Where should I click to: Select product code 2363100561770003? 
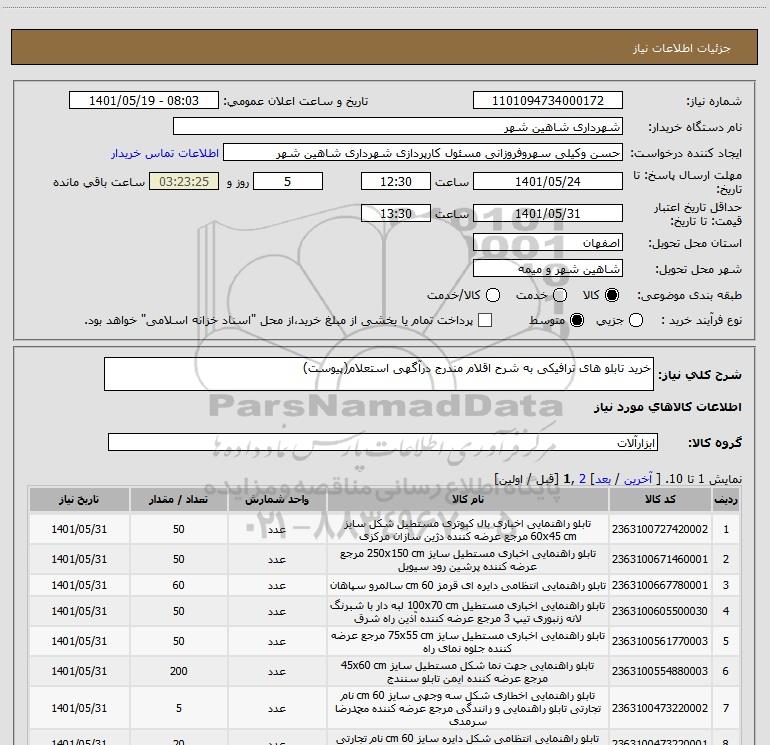pyautogui.click(x=660, y=641)
